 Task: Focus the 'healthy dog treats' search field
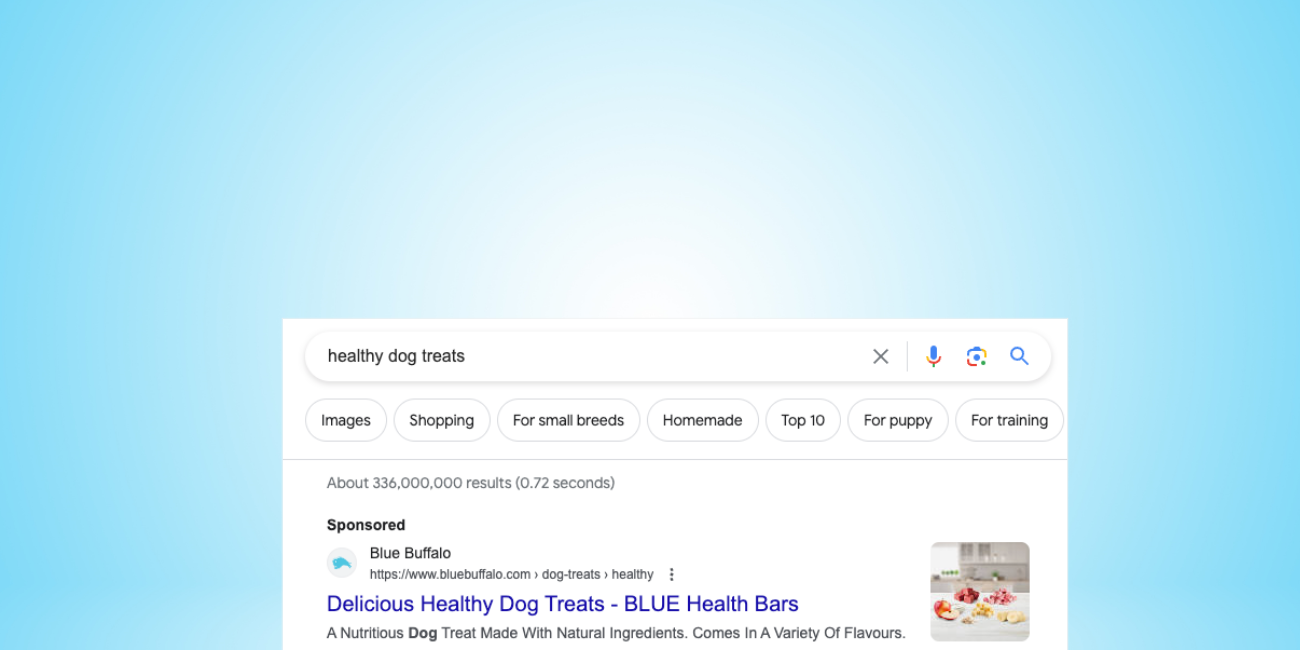(590, 356)
